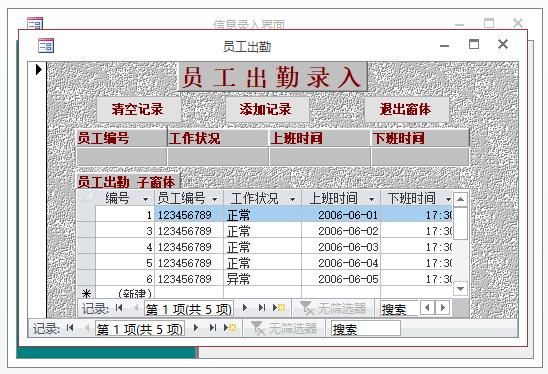This screenshot has width=548, height=374.
Task: Click the empty 员工编号 input field
Action: [x=122, y=156]
